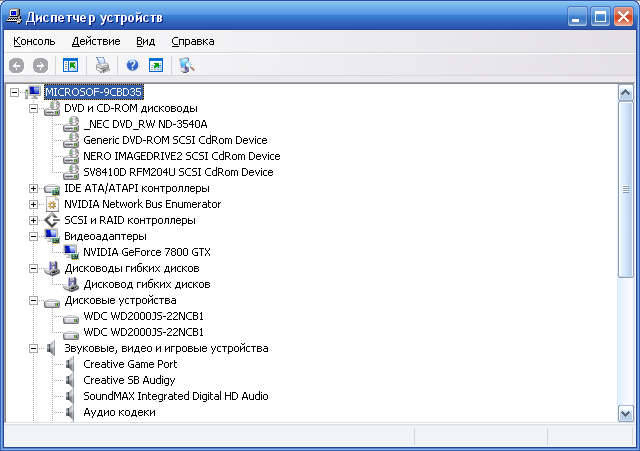640x451 pixels.
Task: Select NVIDIA GeForce 7800 GTX entry
Action: point(147,252)
